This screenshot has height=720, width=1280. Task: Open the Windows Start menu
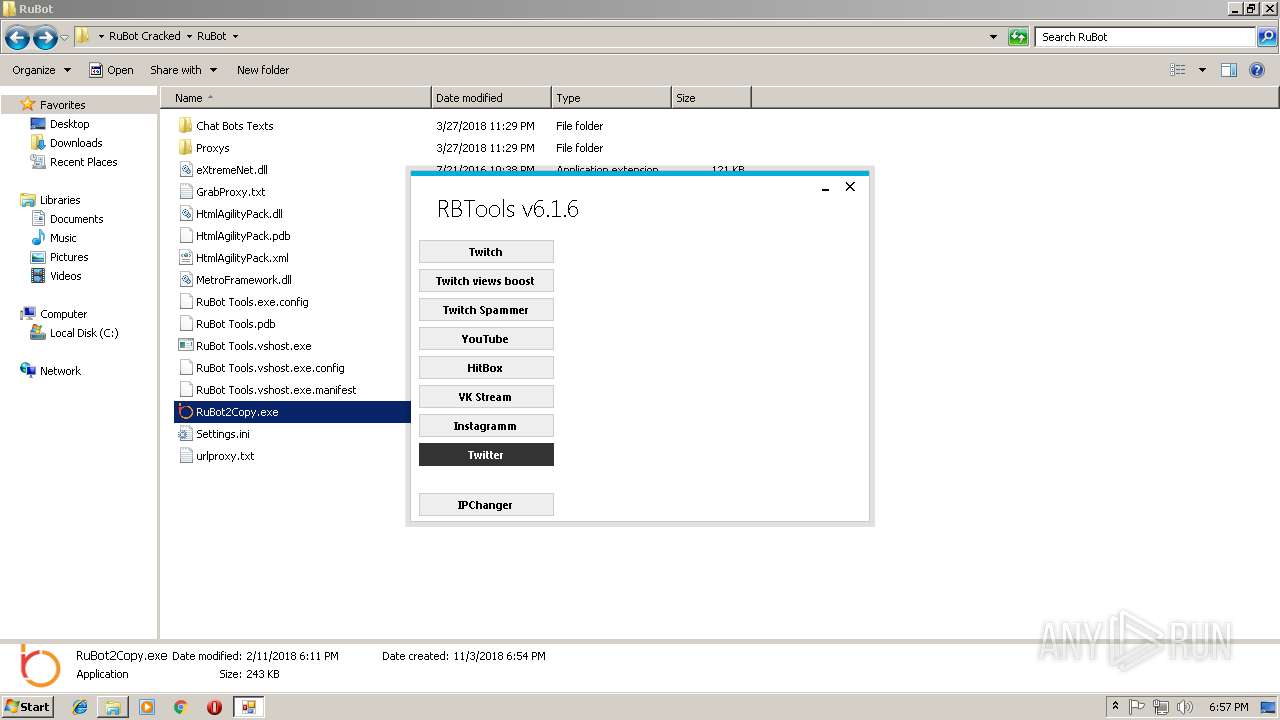pos(27,706)
